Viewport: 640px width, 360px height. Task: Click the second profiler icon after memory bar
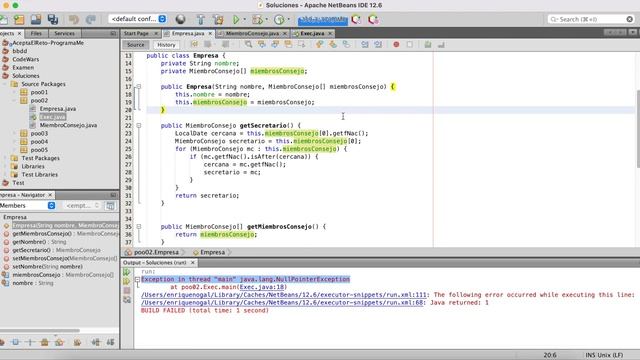tap(373, 19)
